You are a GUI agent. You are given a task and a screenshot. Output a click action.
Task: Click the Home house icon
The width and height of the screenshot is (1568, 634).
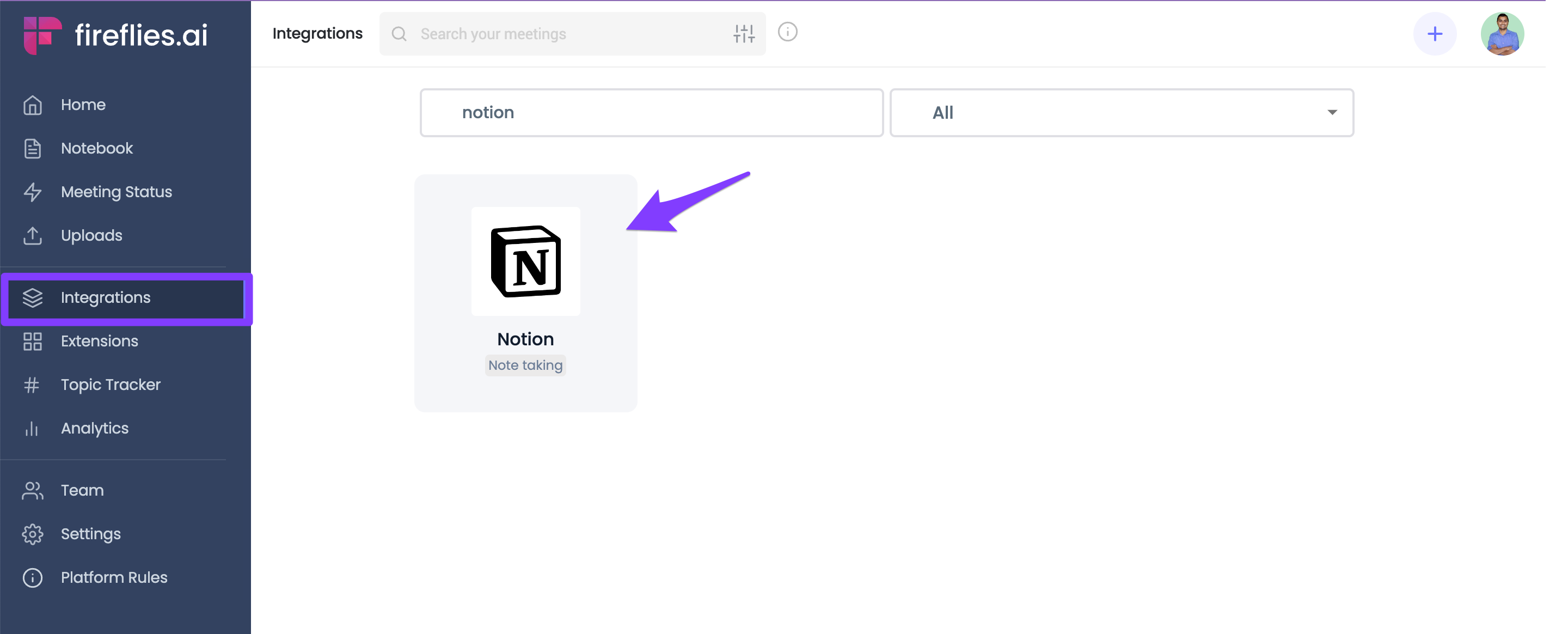click(32, 105)
